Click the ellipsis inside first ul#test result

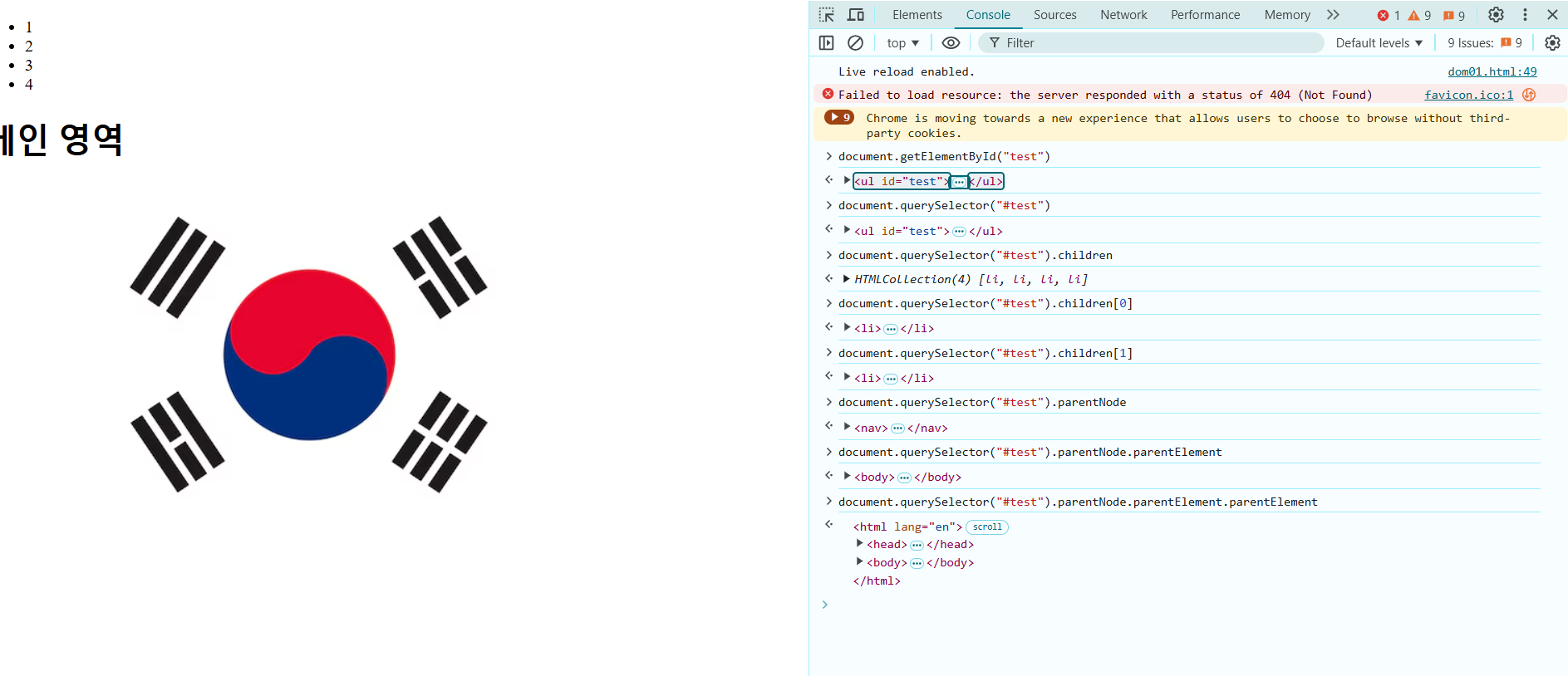click(x=959, y=182)
